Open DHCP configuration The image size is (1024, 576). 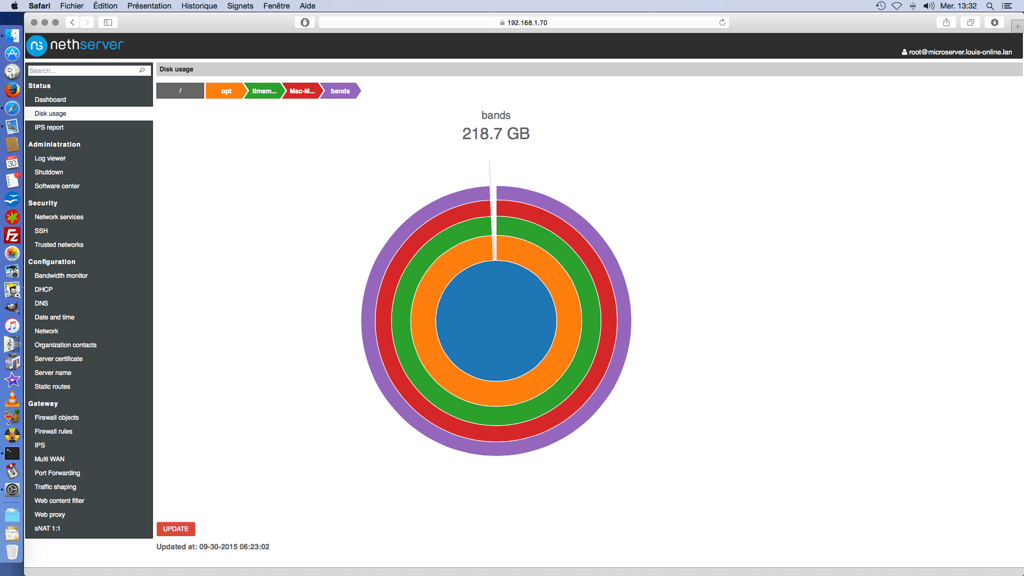click(x=44, y=289)
